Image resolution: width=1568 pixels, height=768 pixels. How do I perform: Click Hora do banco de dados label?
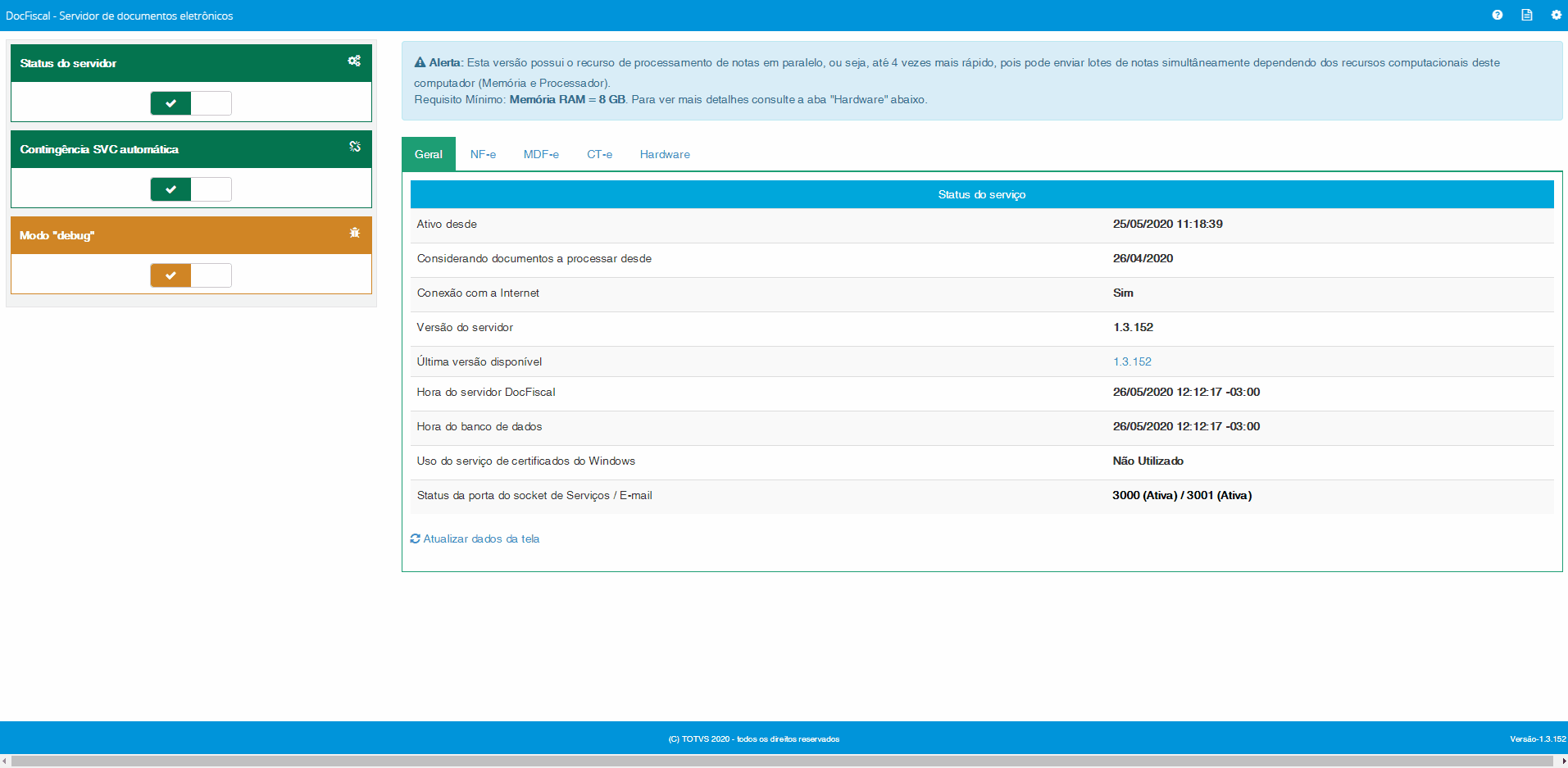479,426
